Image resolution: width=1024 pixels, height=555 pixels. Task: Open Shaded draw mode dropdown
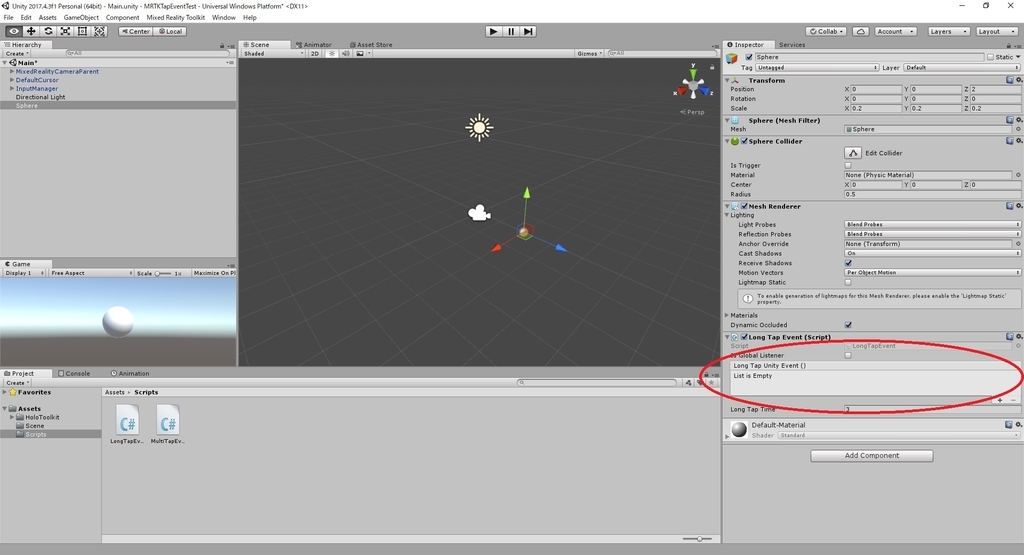tap(274, 54)
